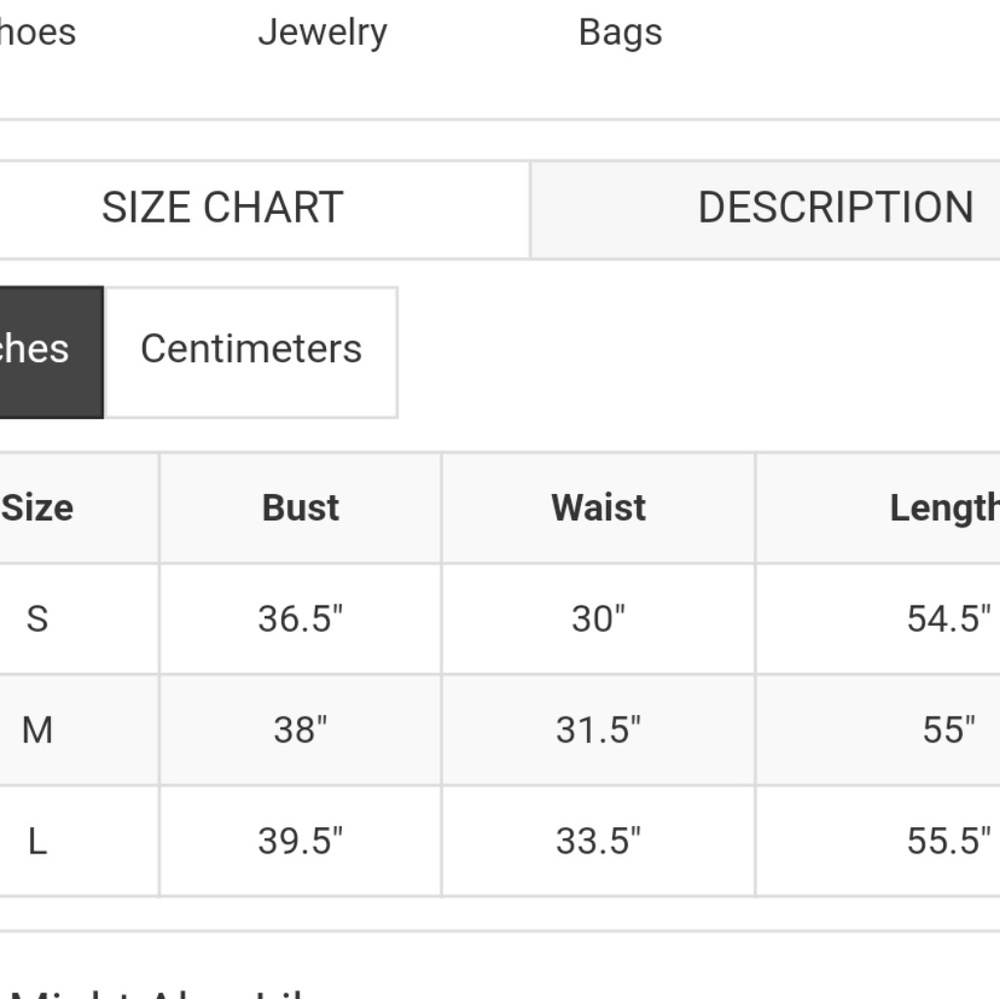1000x999 pixels.
Task: Switch to the DESCRIPTION tab
Action: [837, 207]
